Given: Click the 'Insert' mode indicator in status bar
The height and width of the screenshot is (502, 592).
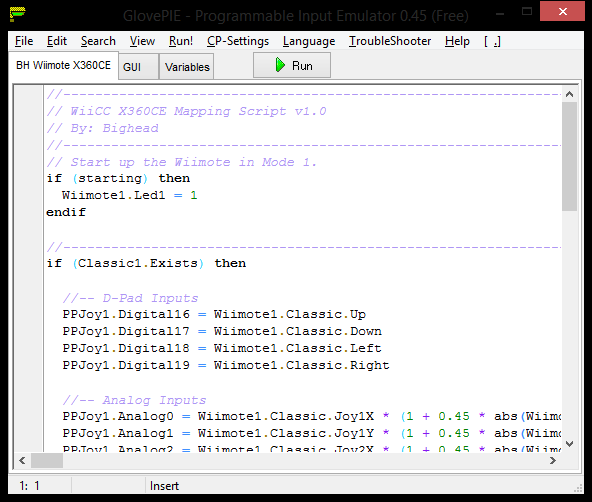Looking at the screenshot, I should (x=164, y=486).
